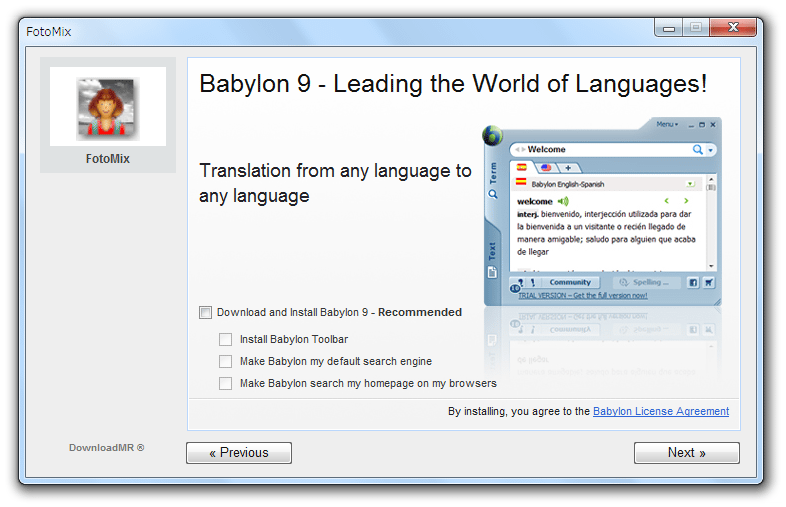The width and height of the screenshot is (786, 507).
Task: Click the Babylon globe logo icon
Action: pos(492,135)
